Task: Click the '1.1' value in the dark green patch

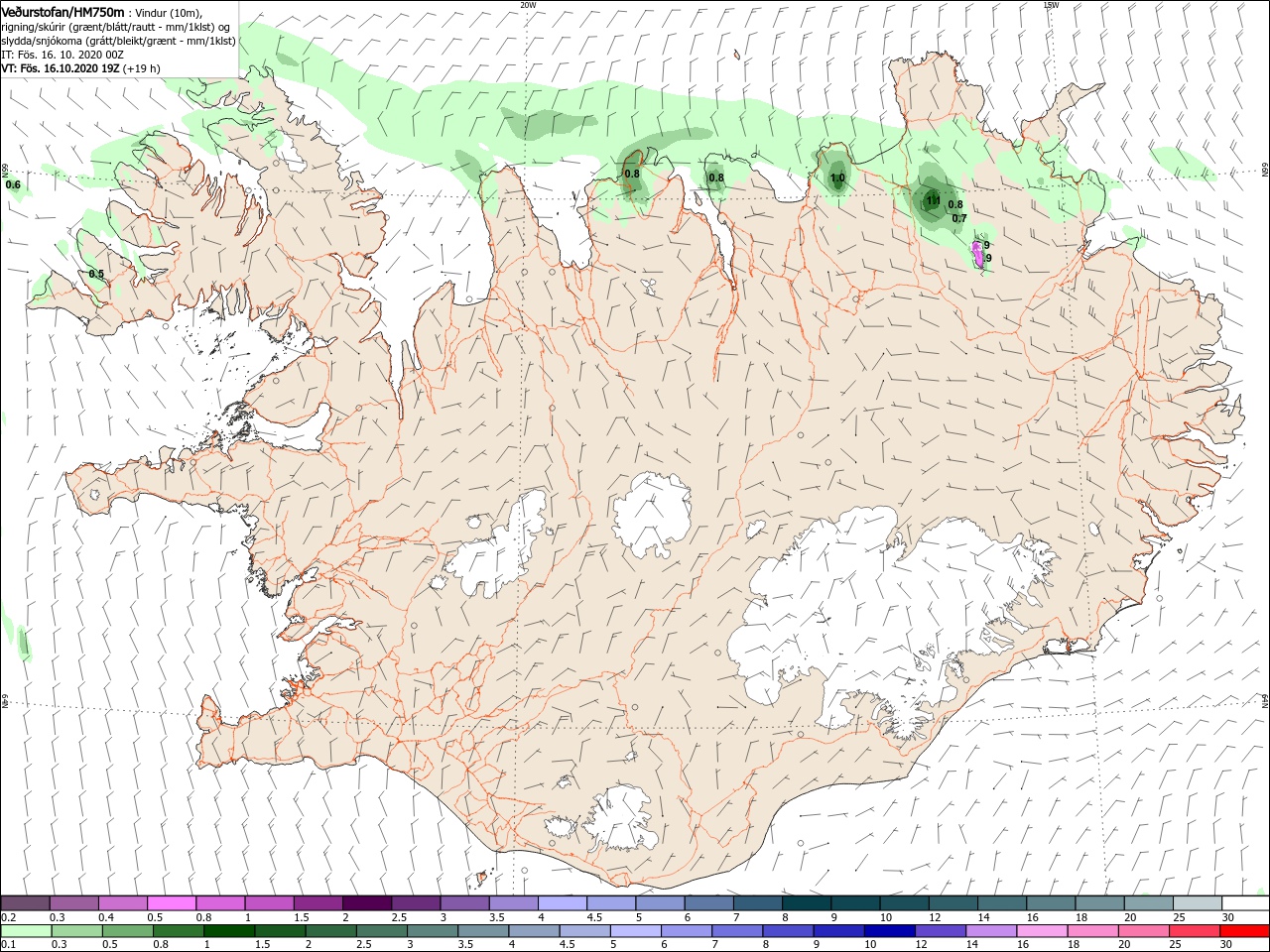Action: click(933, 200)
